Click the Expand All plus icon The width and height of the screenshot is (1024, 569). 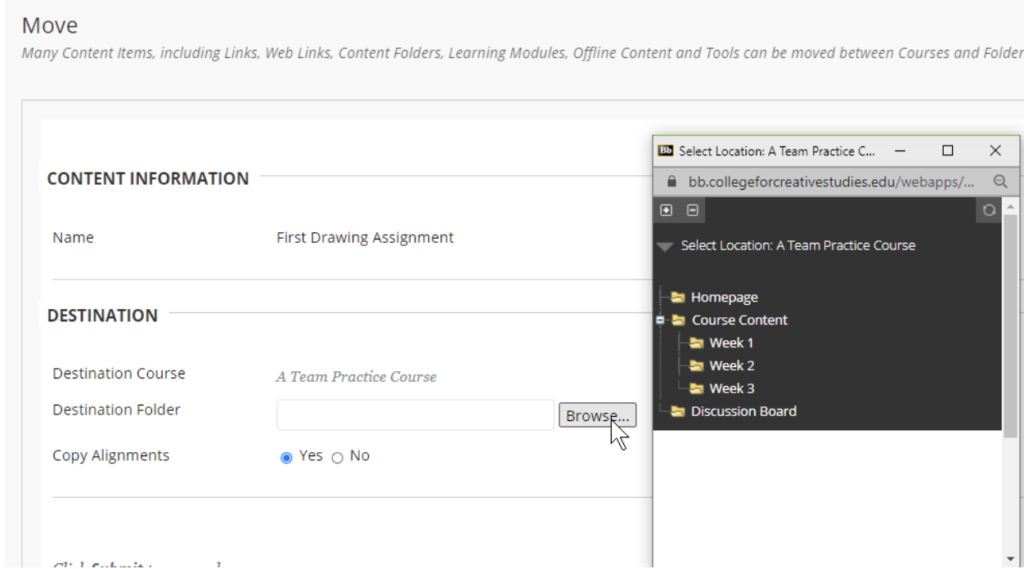click(x=667, y=210)
